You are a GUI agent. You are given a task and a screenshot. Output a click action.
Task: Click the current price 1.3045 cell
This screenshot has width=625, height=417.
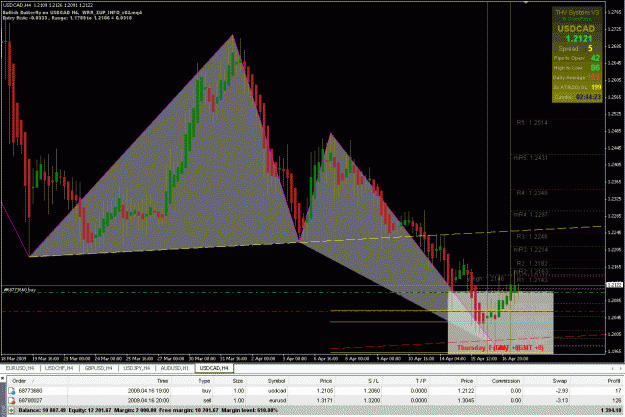(x=466, y=400)
